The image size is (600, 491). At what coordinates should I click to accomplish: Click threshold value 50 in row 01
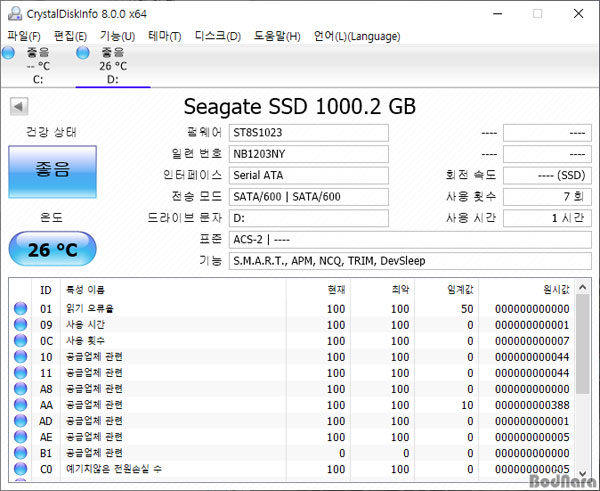tap(467, 308)
